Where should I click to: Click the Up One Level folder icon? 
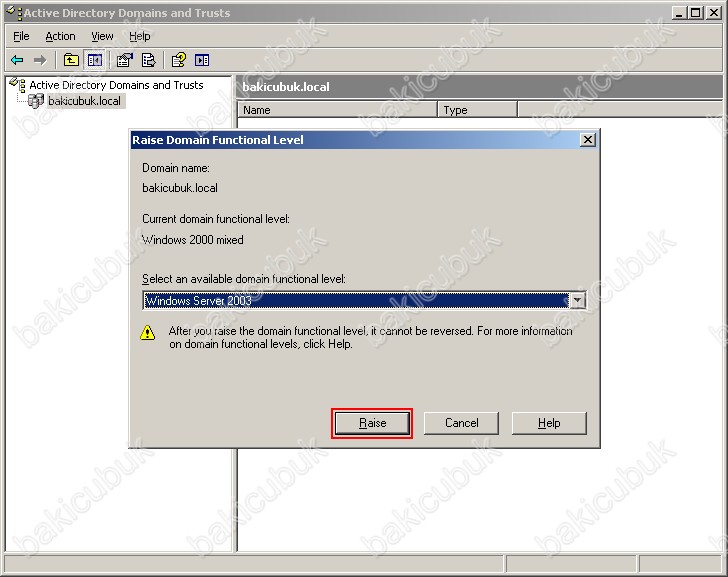click(x=71, y=60)
